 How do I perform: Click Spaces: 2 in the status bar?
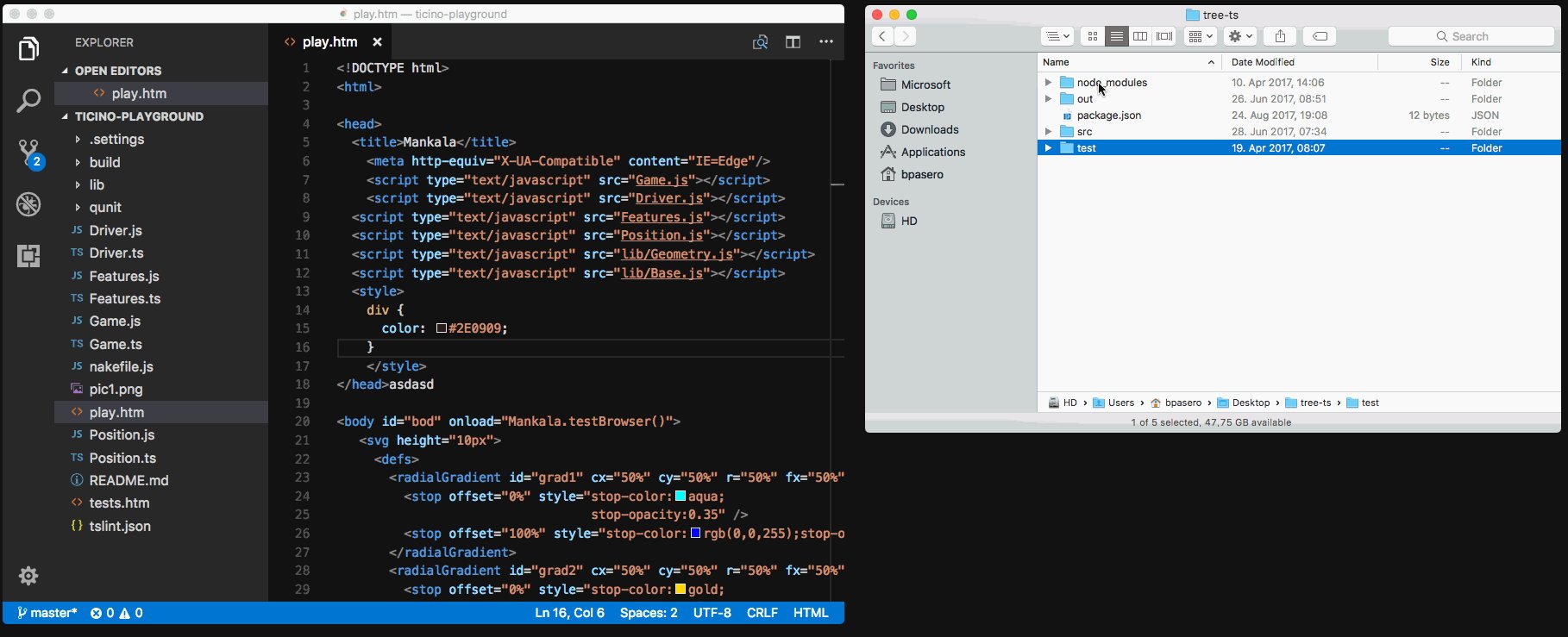[649, 613]
